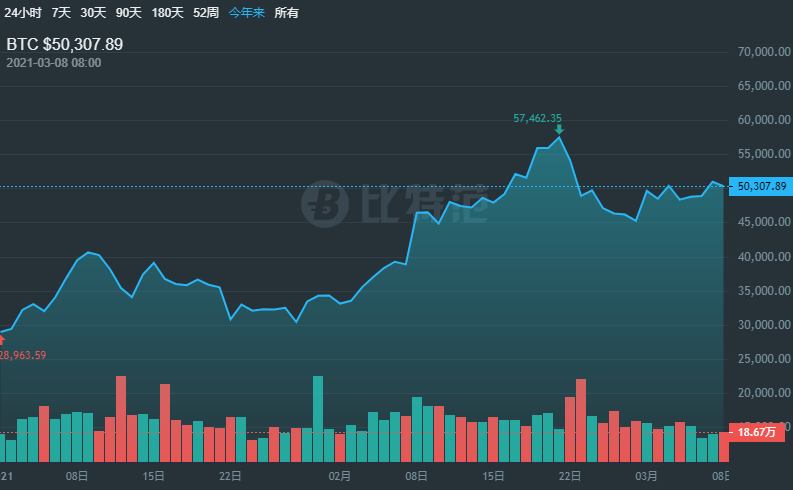
Task: Select the active 今年来 tab
Action: [246, 13]
